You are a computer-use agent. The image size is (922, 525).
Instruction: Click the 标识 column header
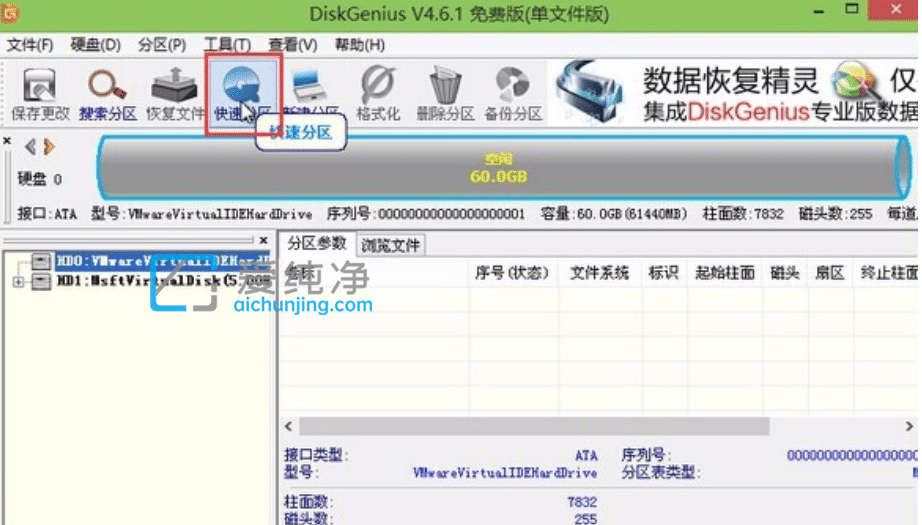[x=663, y=273]
